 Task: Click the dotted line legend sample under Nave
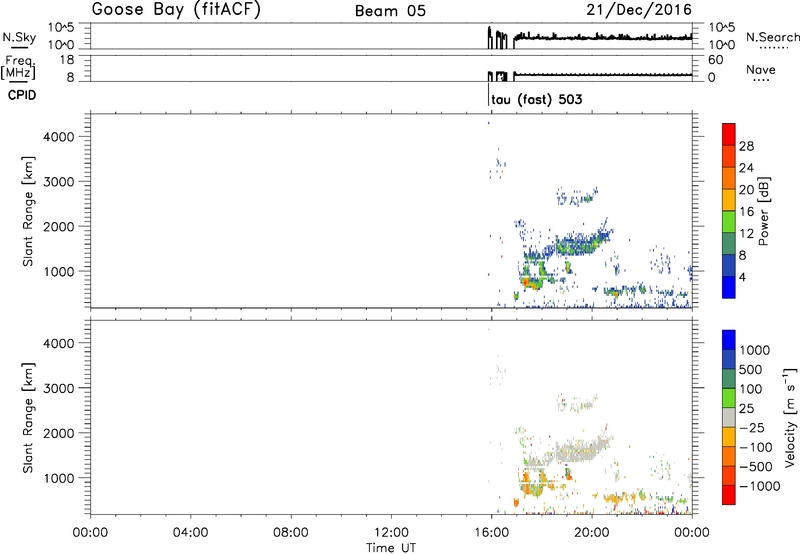pos(761,81)
